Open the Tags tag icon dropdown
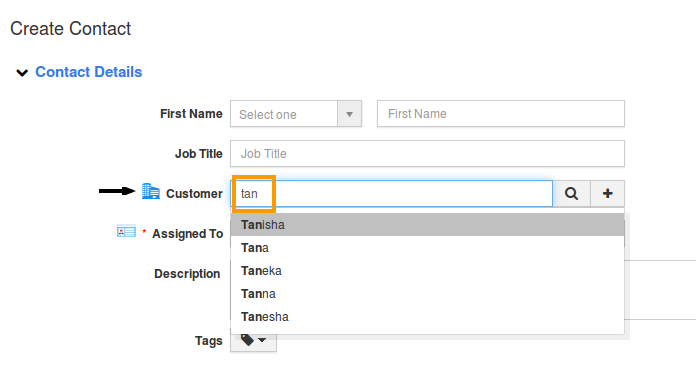Image resolution: width=696 pixels, height=368 pixels. coord(253,340)
